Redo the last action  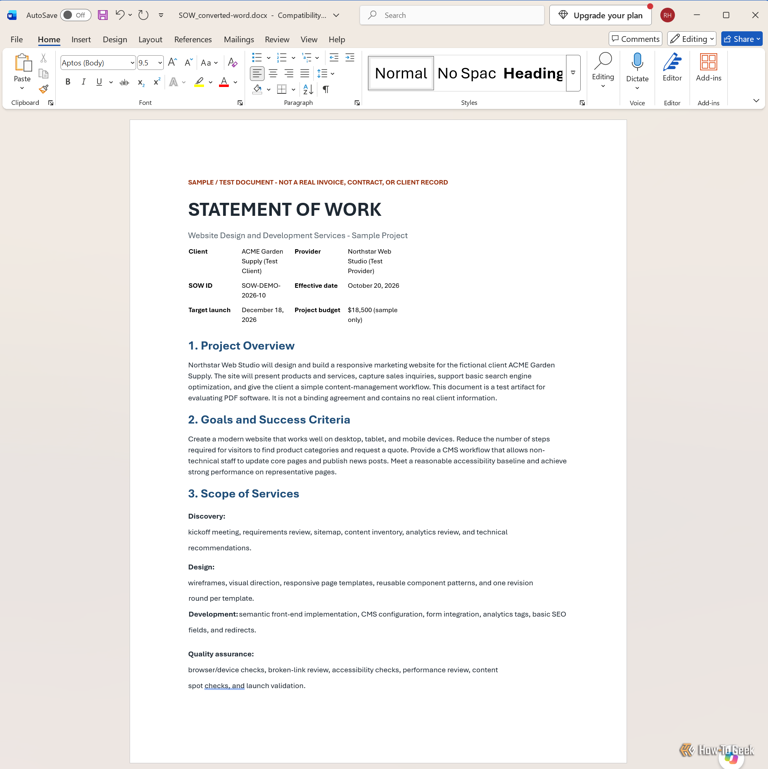point(143,15)
